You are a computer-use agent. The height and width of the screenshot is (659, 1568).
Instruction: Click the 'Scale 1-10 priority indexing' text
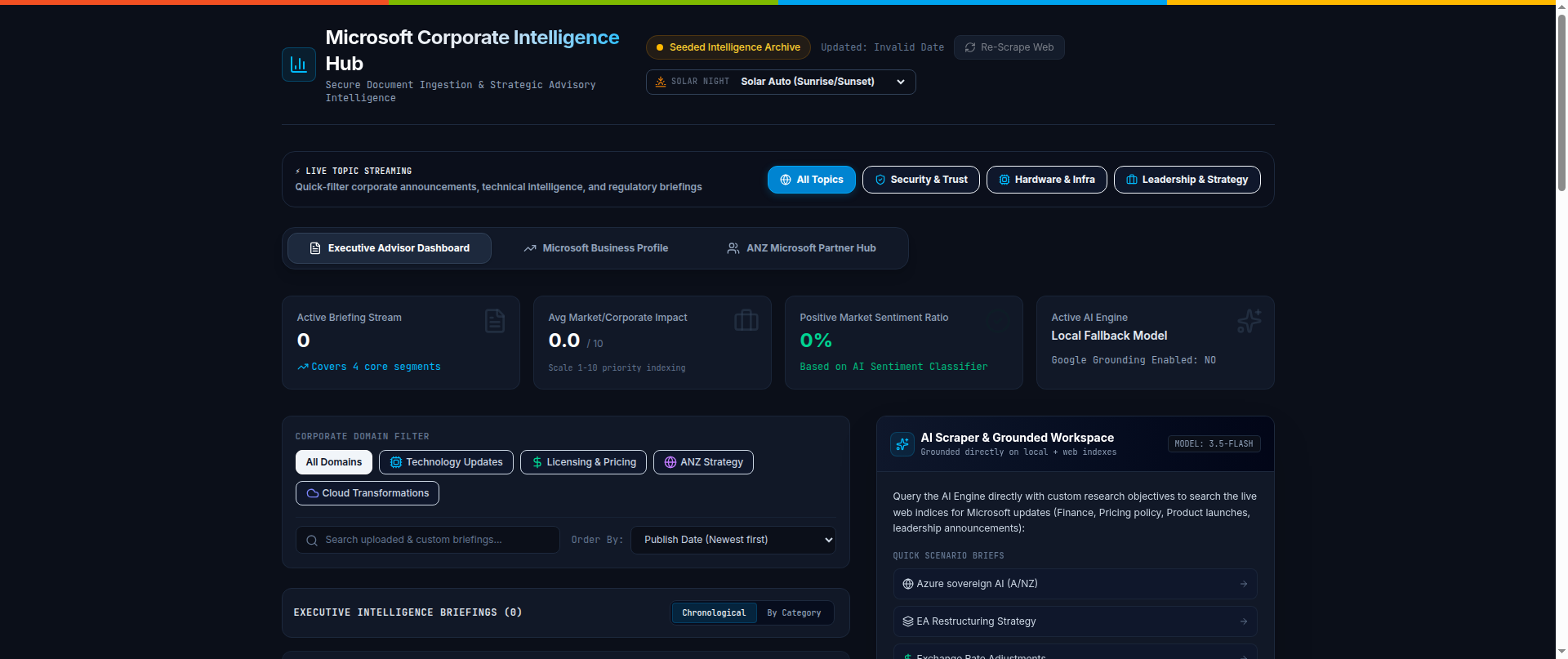coord(617,368)
